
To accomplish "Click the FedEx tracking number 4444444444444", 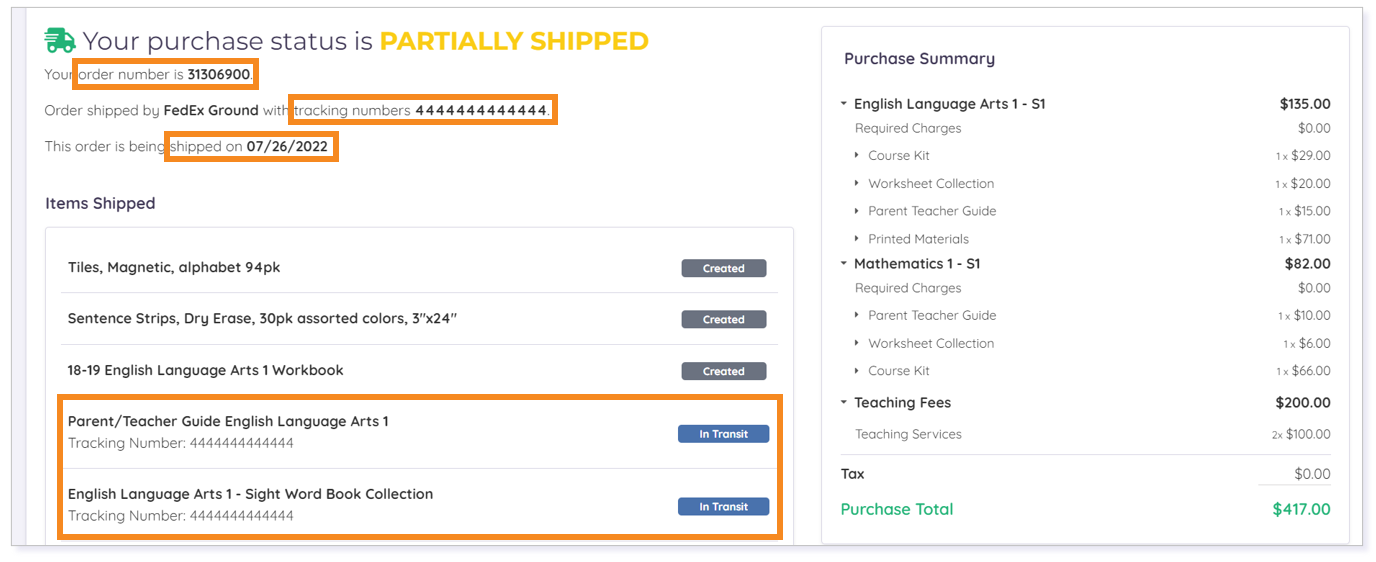I will pyautogui.click(x=482, y=110).
